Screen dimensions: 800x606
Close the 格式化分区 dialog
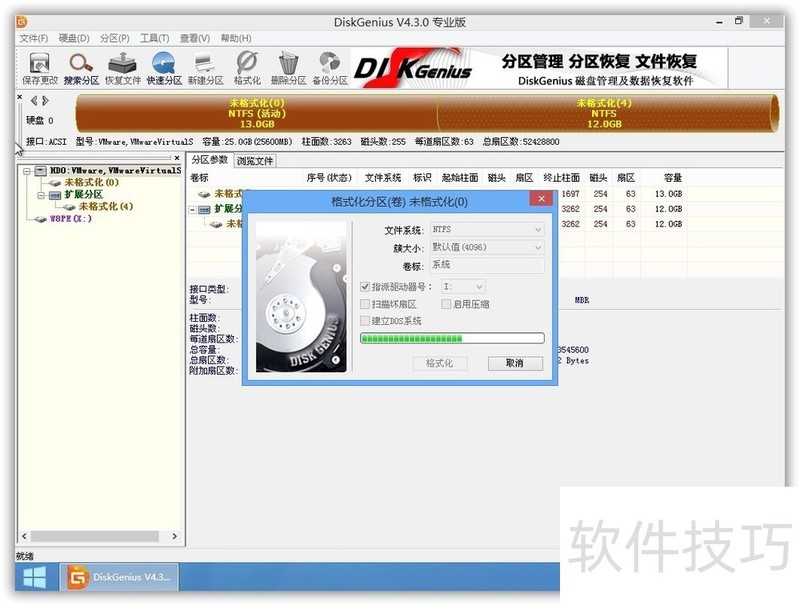tap(541, 199)
